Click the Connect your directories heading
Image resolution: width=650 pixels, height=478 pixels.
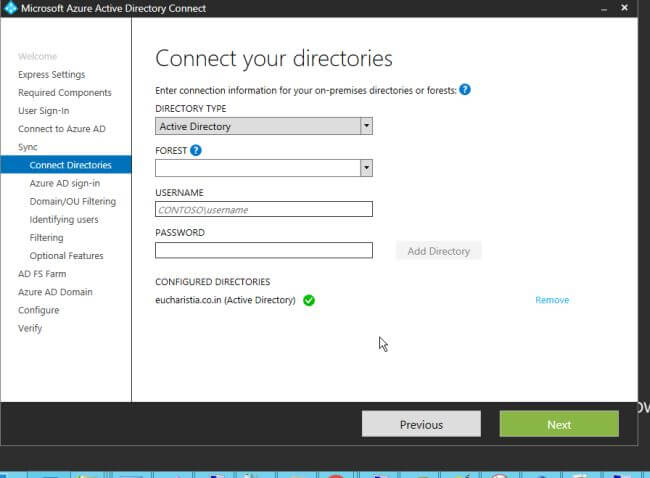tap(274, 58)
